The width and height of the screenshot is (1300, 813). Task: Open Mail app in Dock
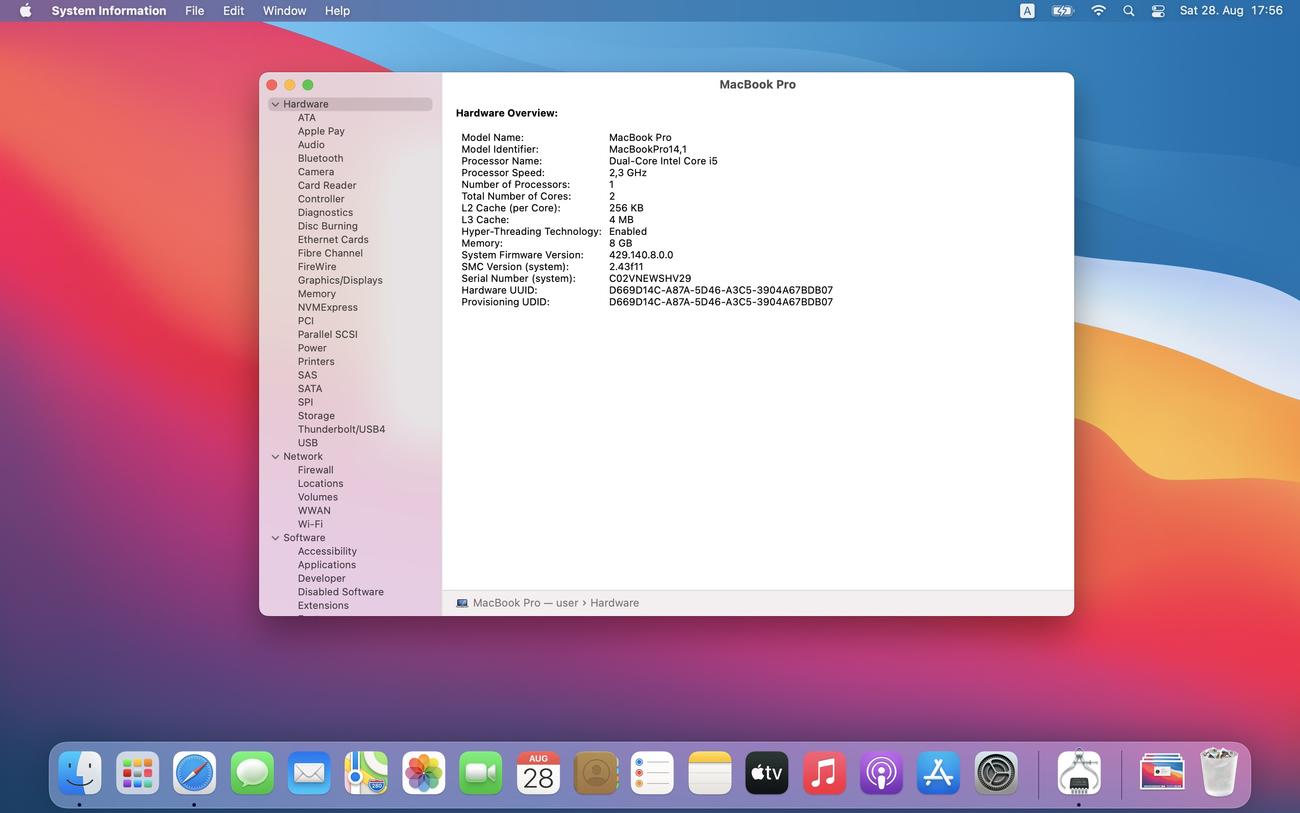[309, 773]
